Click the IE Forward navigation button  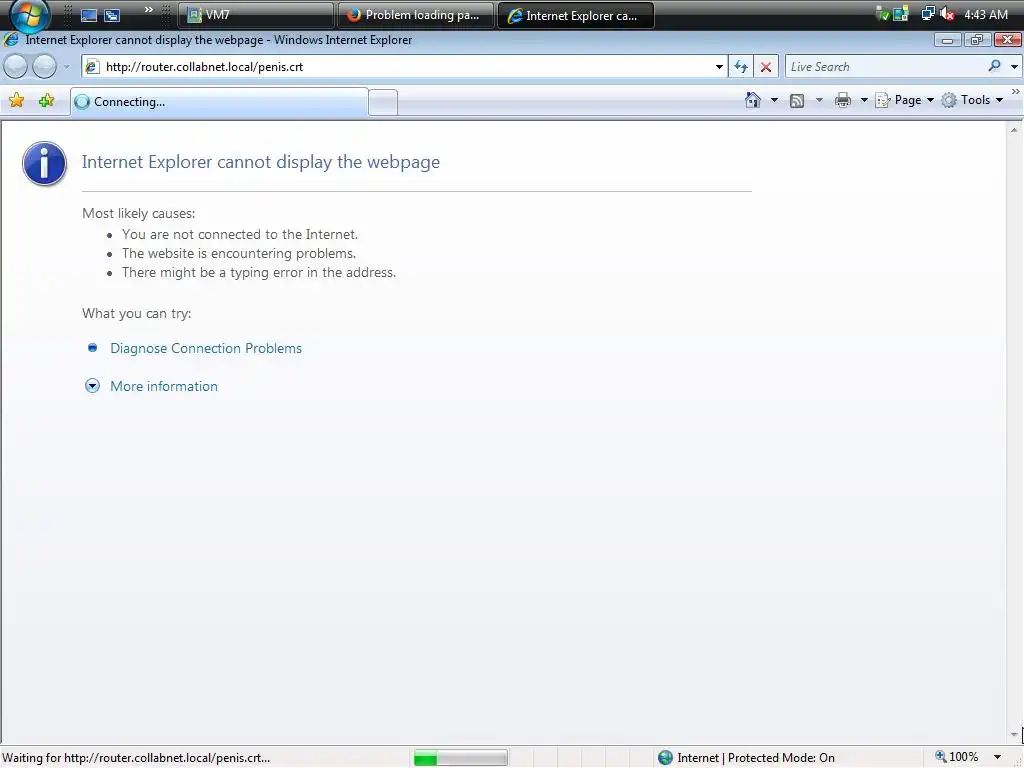44,66
